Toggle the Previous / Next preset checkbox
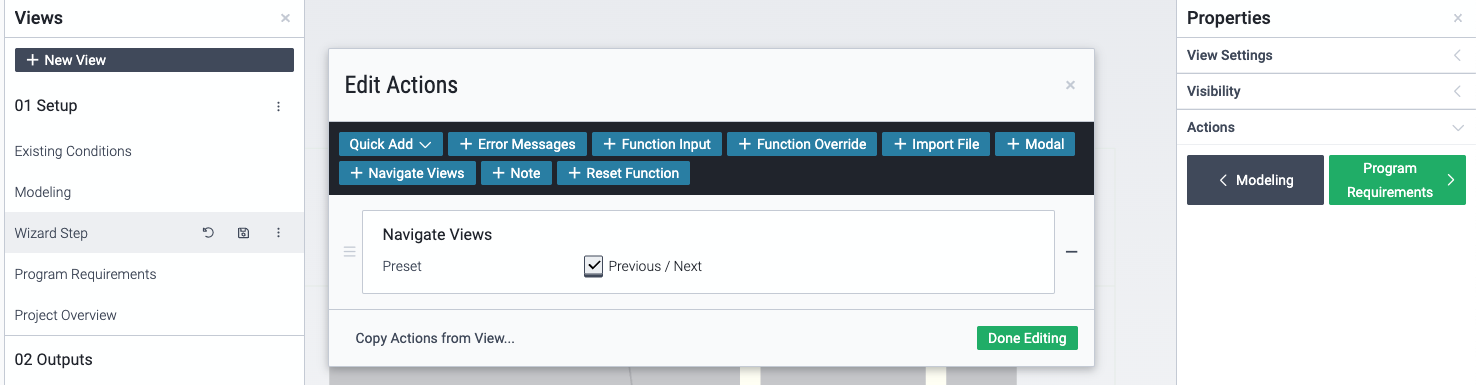1476x385 pixels. coord(594,266)
